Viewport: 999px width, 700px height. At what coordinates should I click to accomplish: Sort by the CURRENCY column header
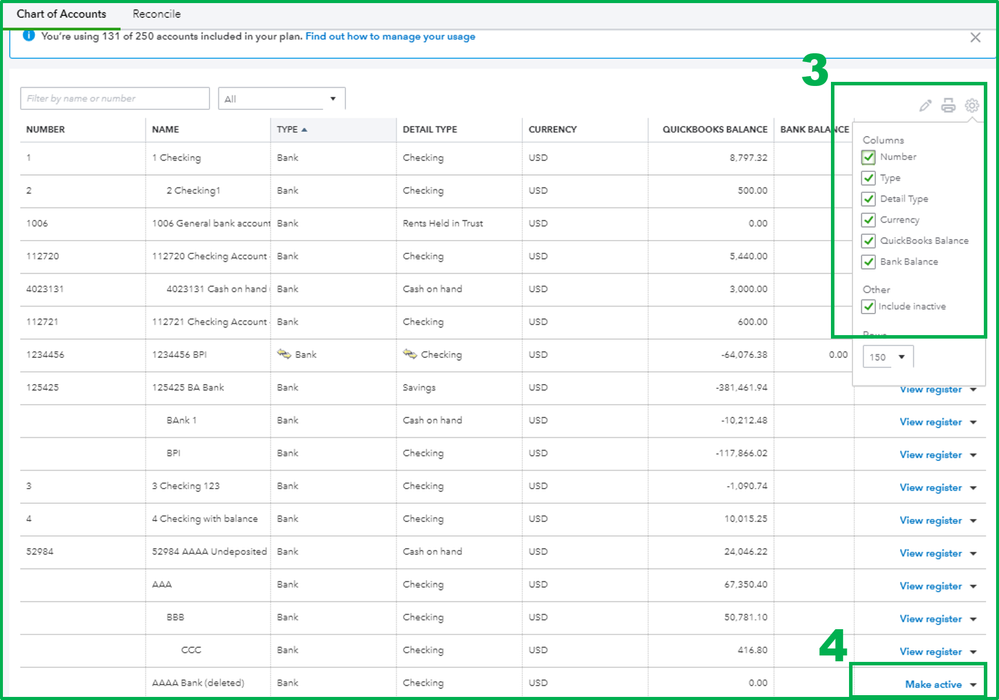point(552,129)
